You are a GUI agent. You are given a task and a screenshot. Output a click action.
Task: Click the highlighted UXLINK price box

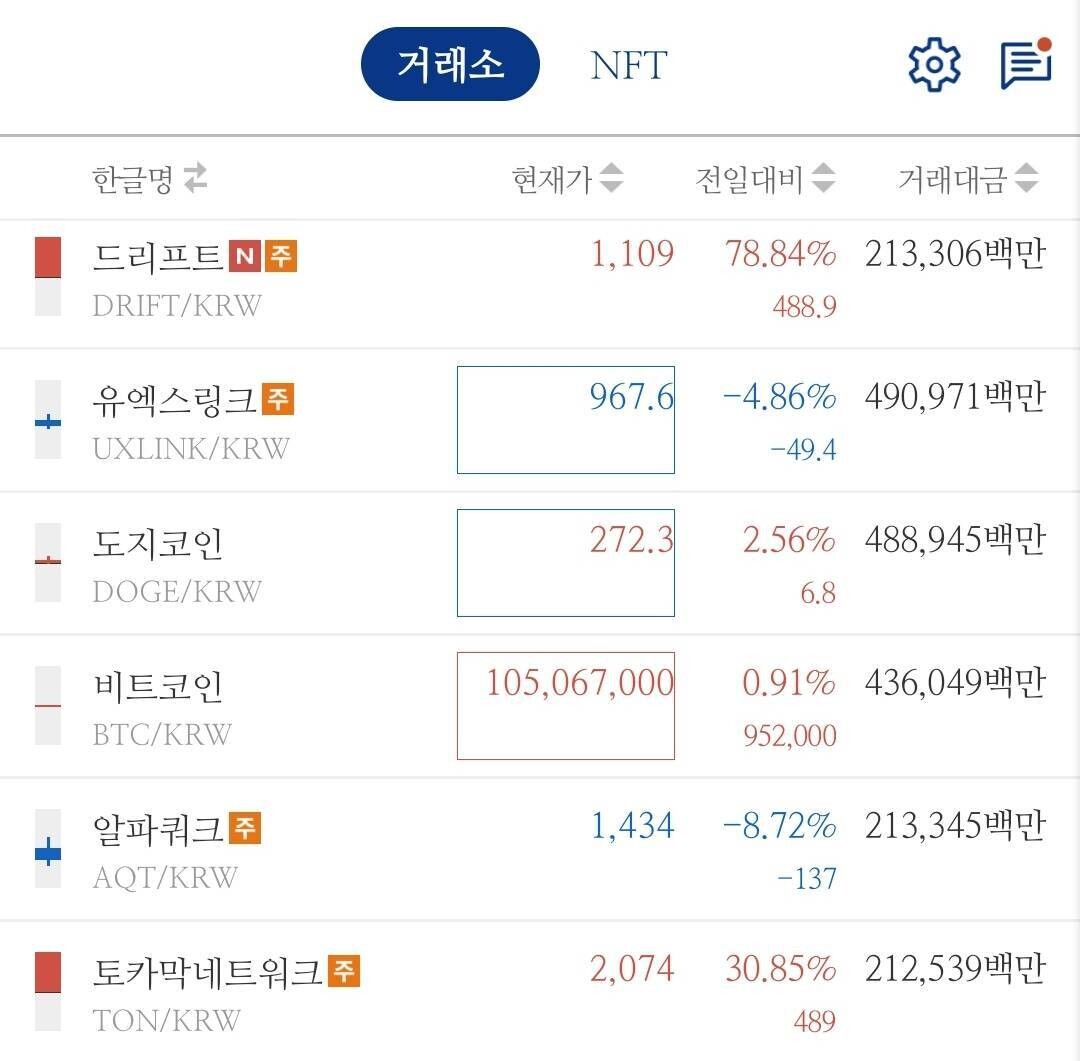pyautogui.click(x=566, y=420)
